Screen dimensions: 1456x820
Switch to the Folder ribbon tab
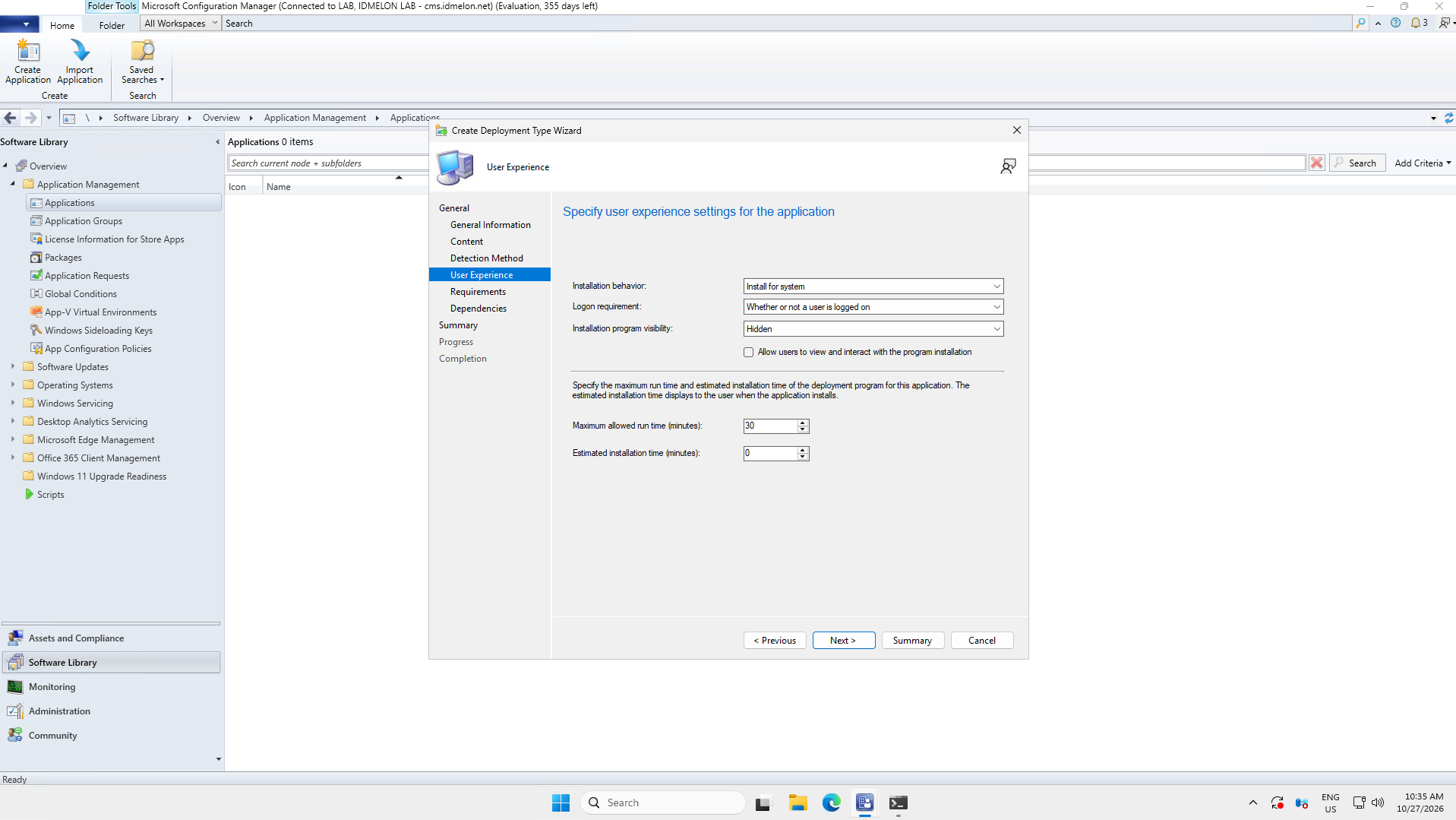tap(112, 25)
